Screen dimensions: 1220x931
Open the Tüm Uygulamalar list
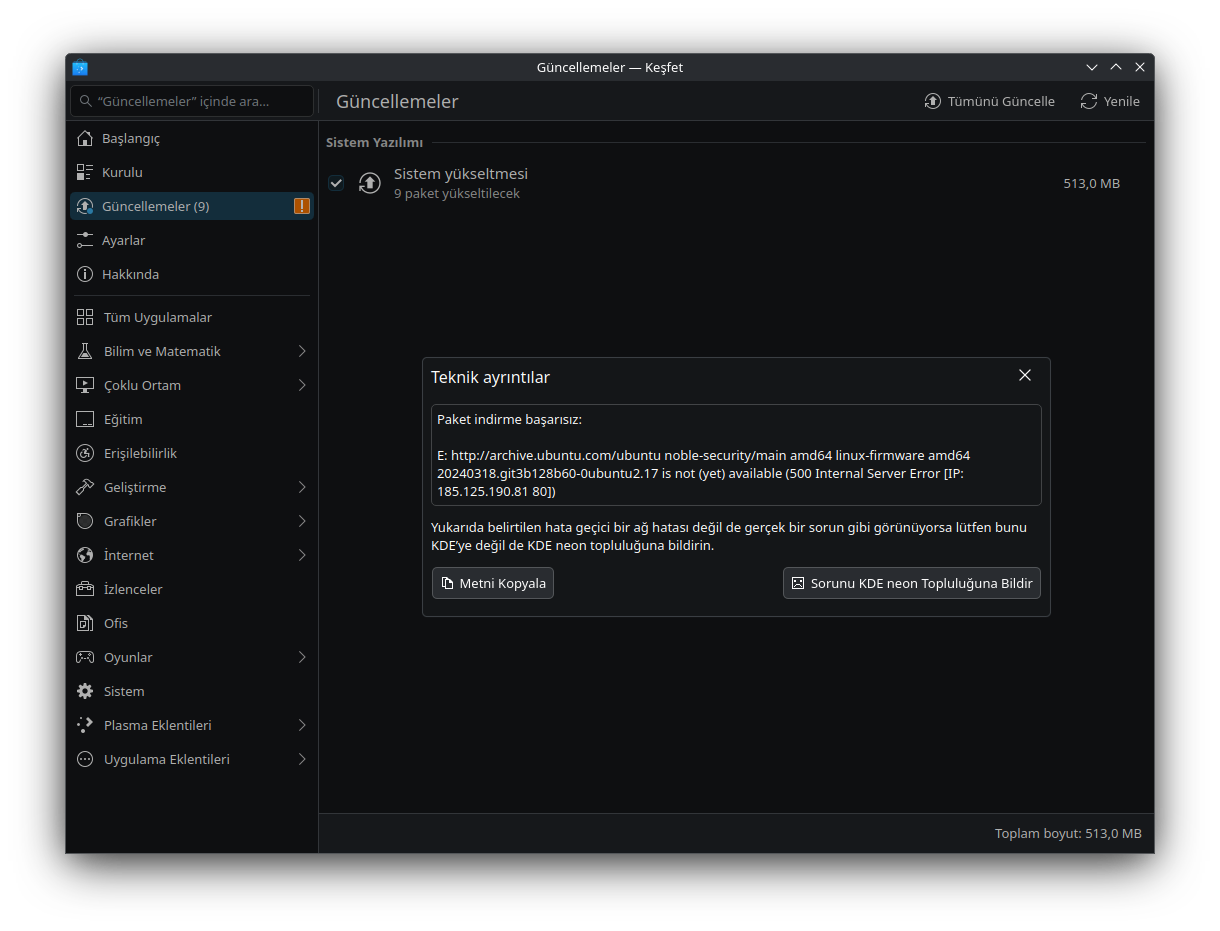pos(157,317)
